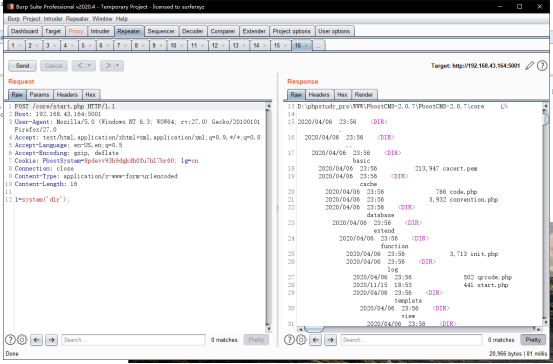
Task: Click the response vertical scrollbar
Action: pyautogui.click(x=546, y=213)
